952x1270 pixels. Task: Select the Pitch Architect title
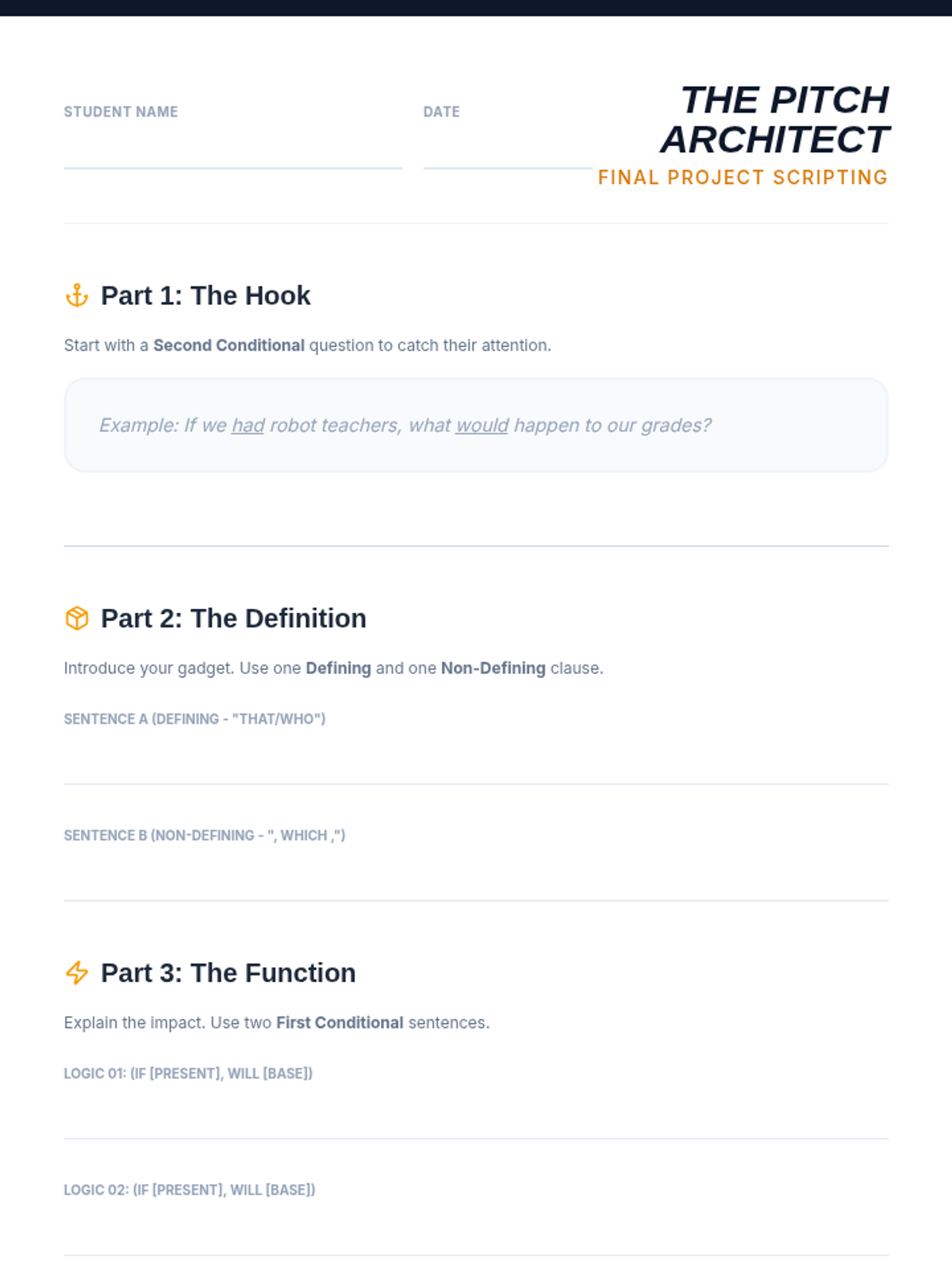coord(775,120)
